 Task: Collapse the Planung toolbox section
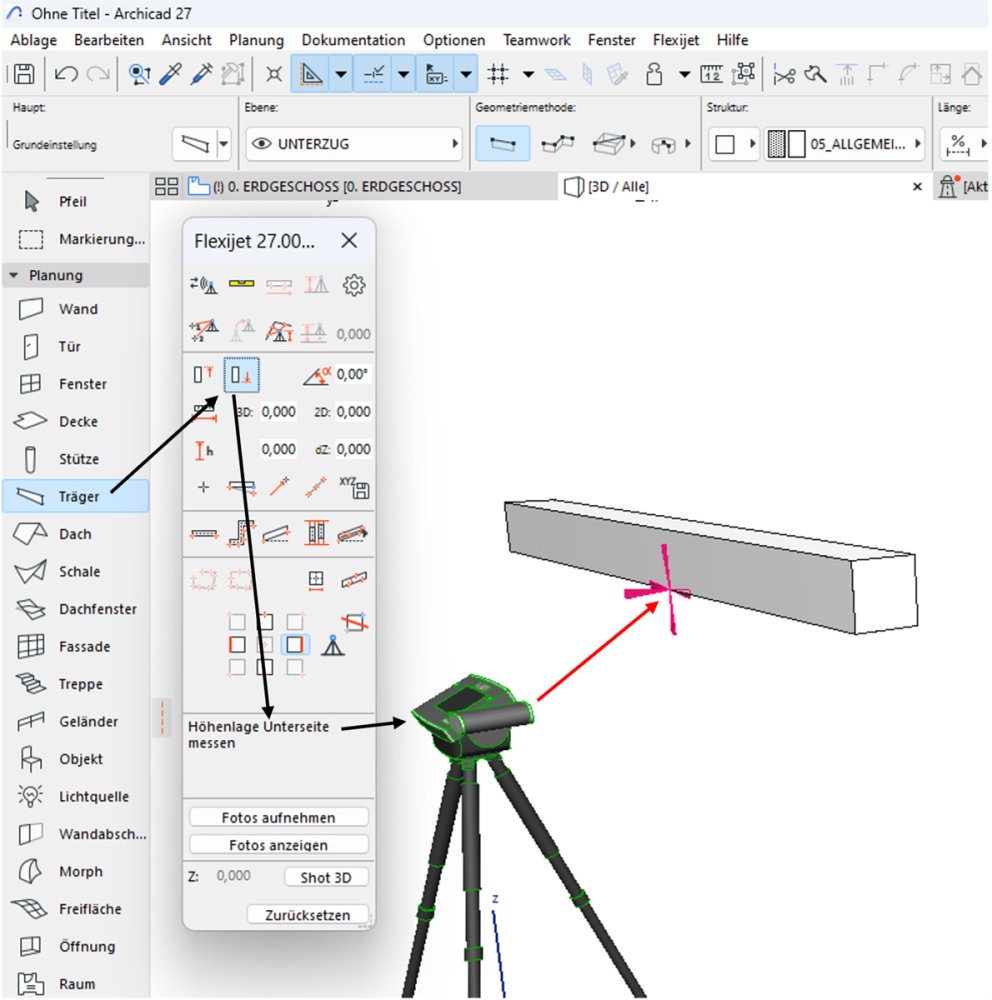tap(13, 276)
